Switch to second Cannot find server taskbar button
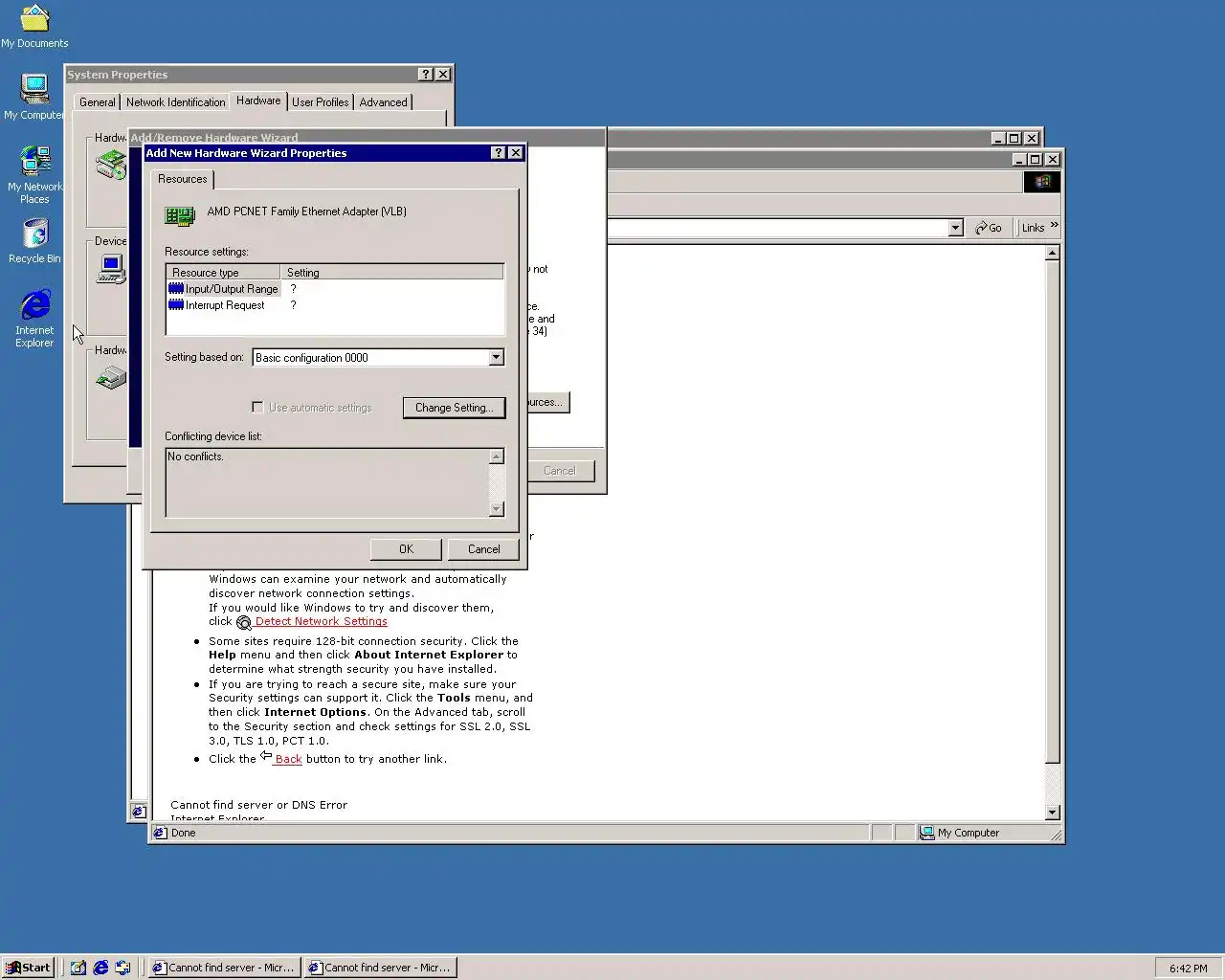This screenshot has width=1225, height=980. pos(380,968)
